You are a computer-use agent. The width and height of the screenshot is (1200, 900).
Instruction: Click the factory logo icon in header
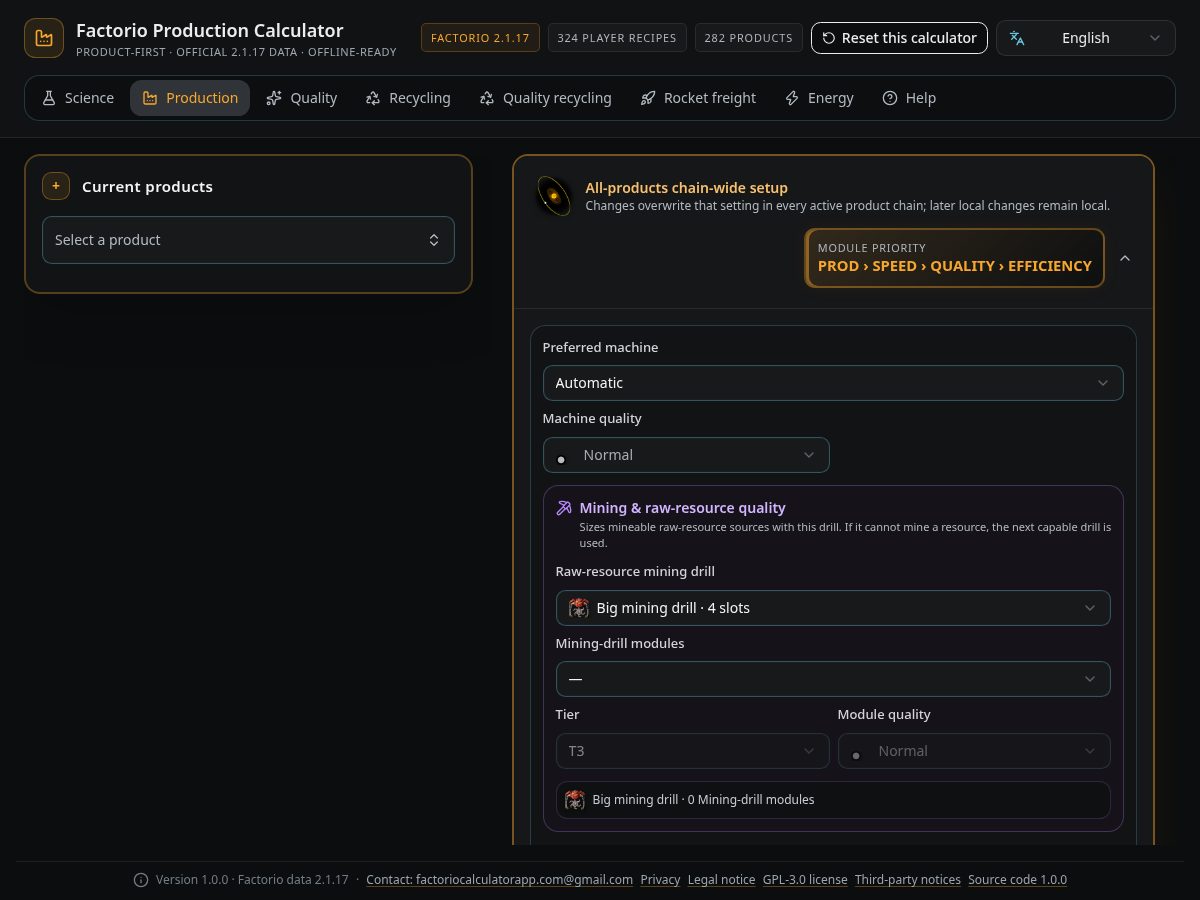[x=44, y=38]
